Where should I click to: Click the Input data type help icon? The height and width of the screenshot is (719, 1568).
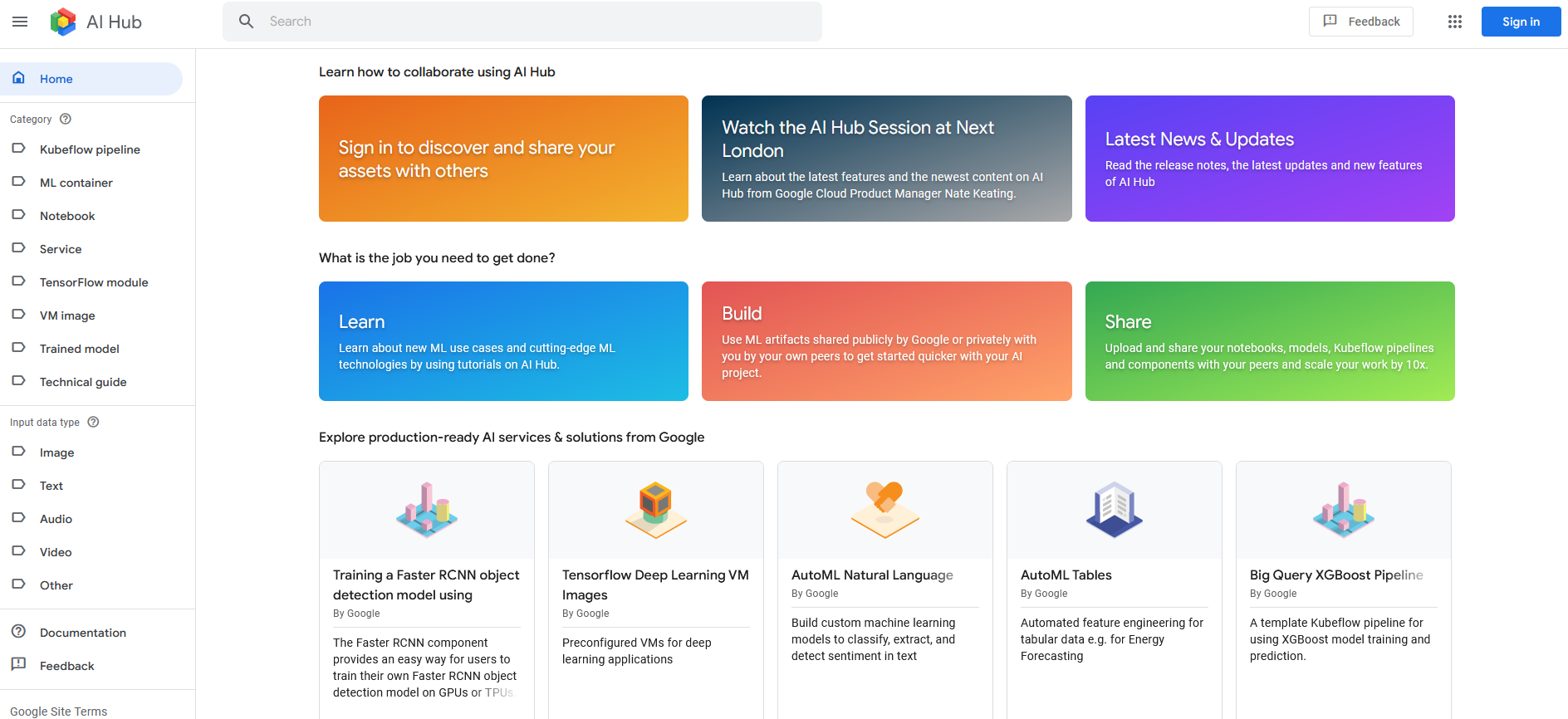tap(93, 422)
